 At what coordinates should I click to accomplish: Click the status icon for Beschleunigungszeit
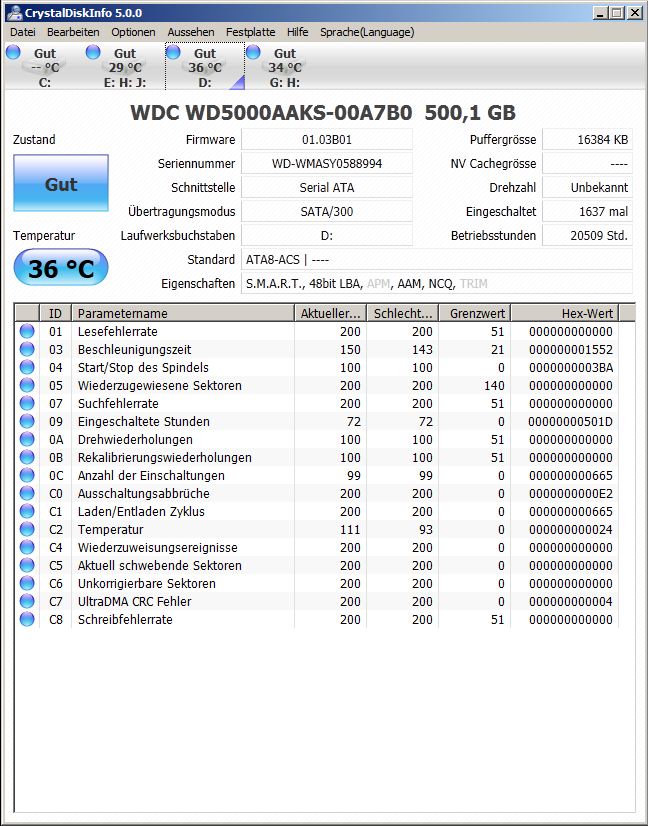pyautogui.click(x=27, y=349)
